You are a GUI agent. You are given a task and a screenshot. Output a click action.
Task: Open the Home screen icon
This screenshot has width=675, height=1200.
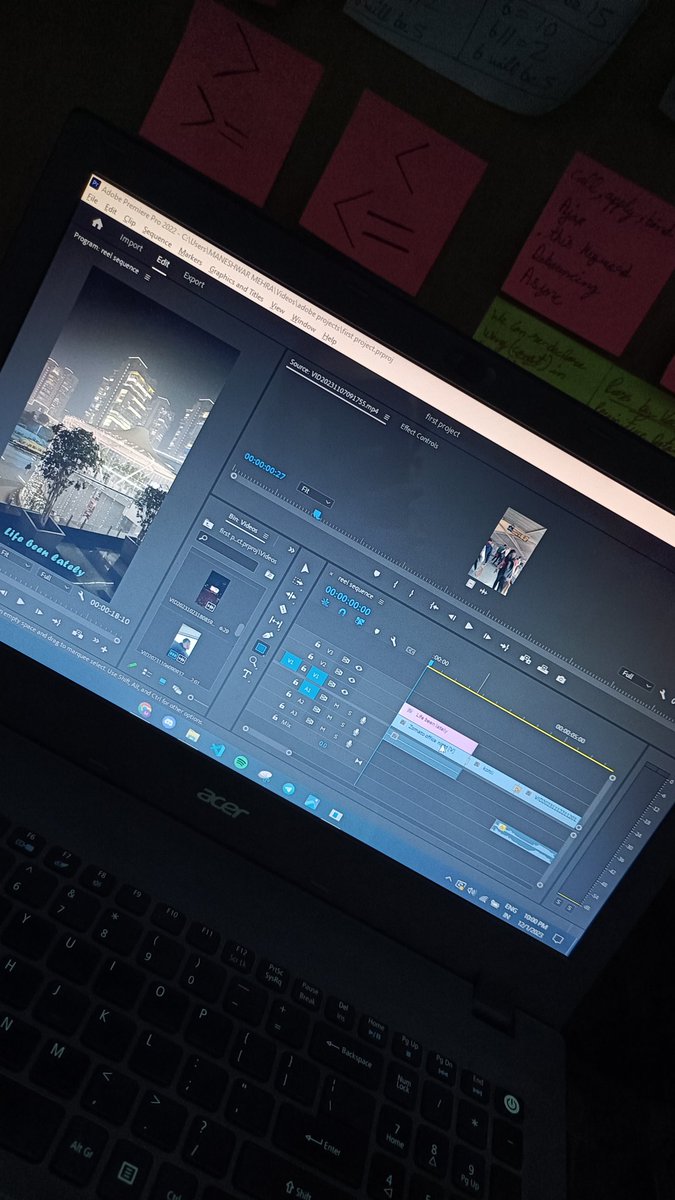(97, 222)
